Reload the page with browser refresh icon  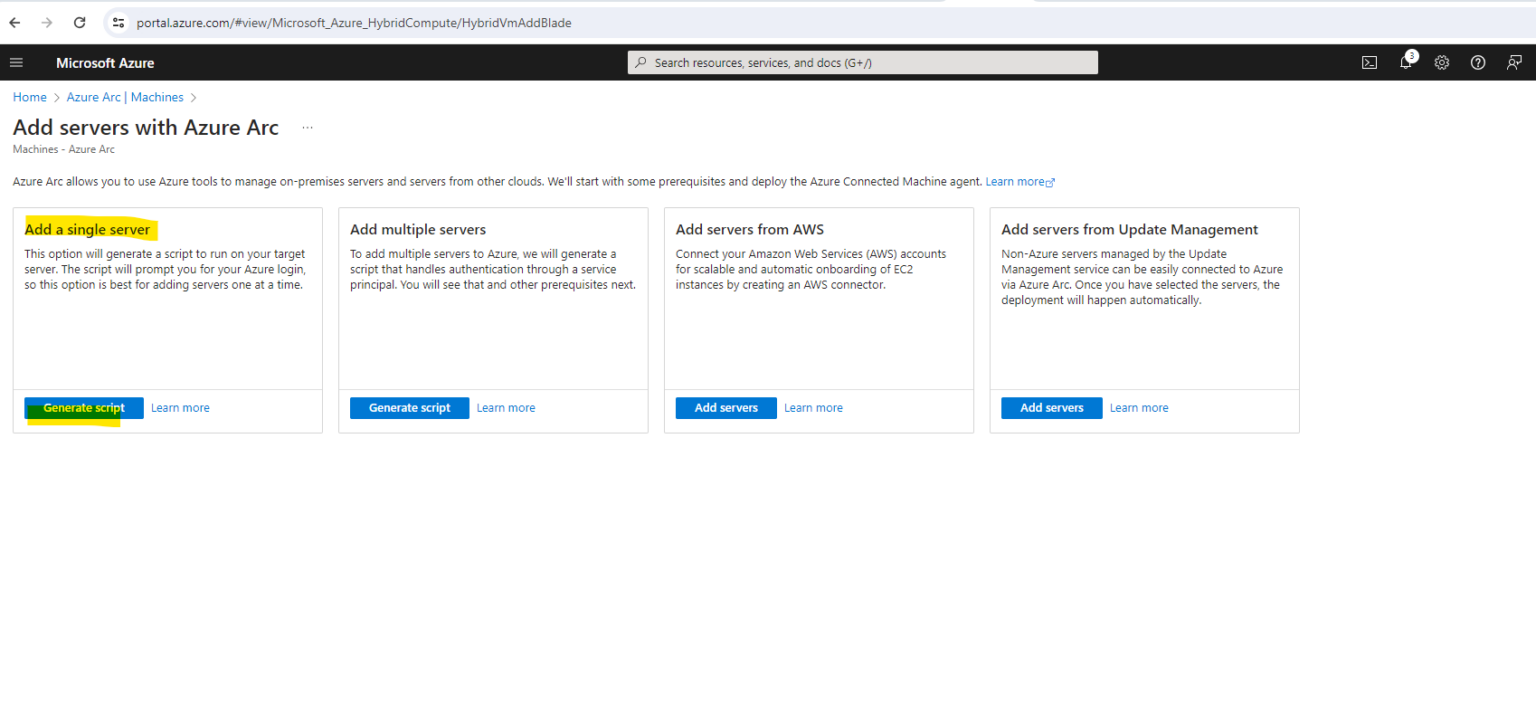(x=80, y=22)
